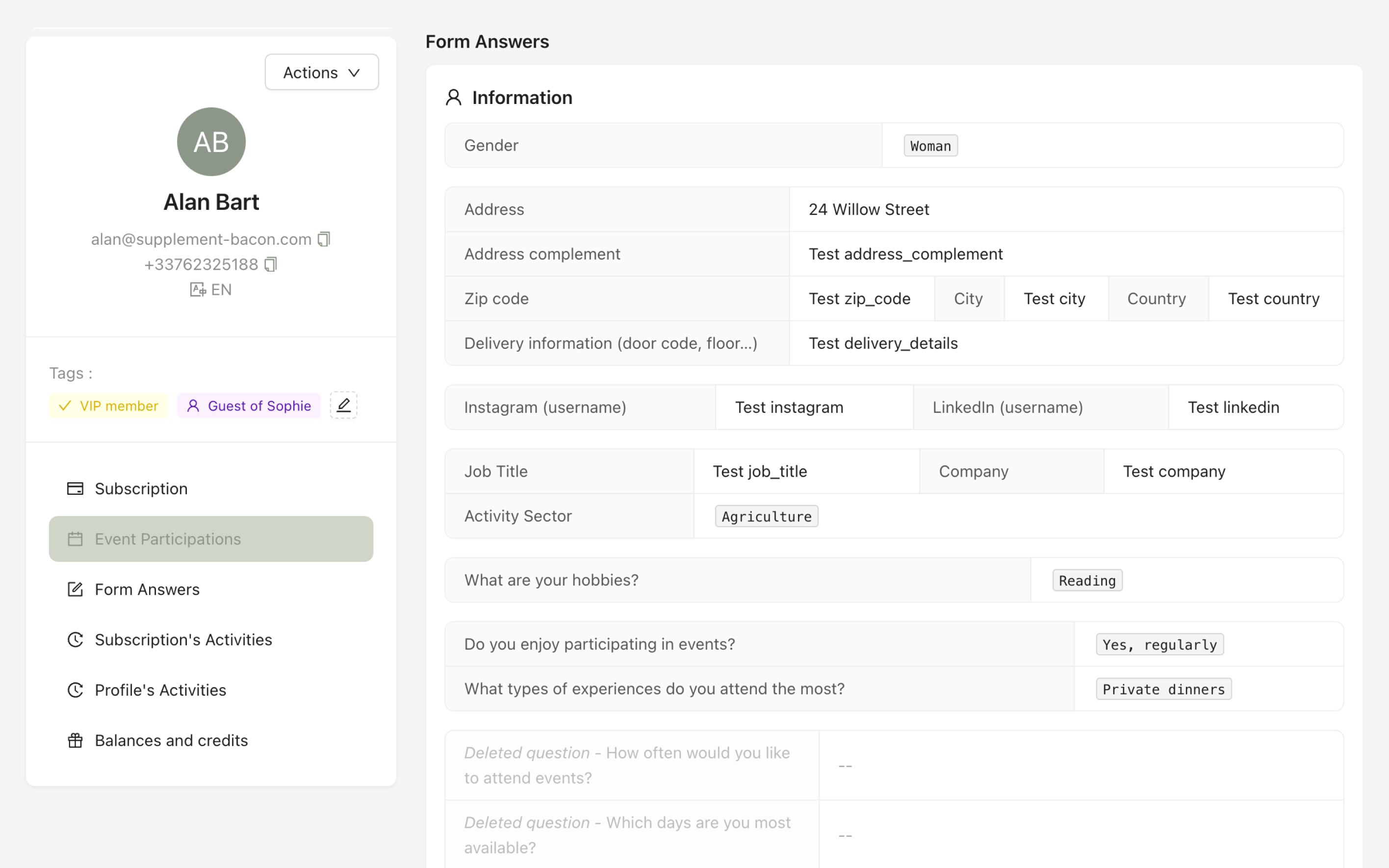
Task: Go to Form Answers section
Action: click(x=147, y=589)
